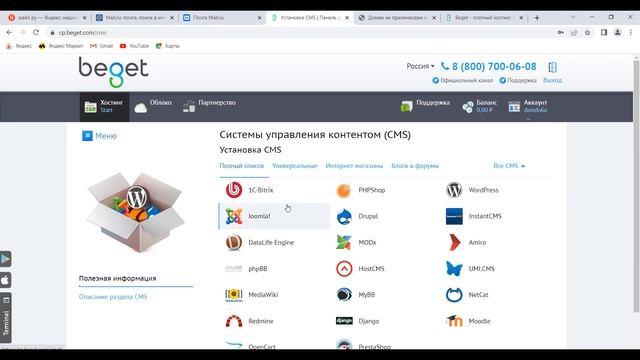The image size is (640, 360).
Task: Open the Официальный канал link
Action: pyautogui.click(x=462, y=80)
